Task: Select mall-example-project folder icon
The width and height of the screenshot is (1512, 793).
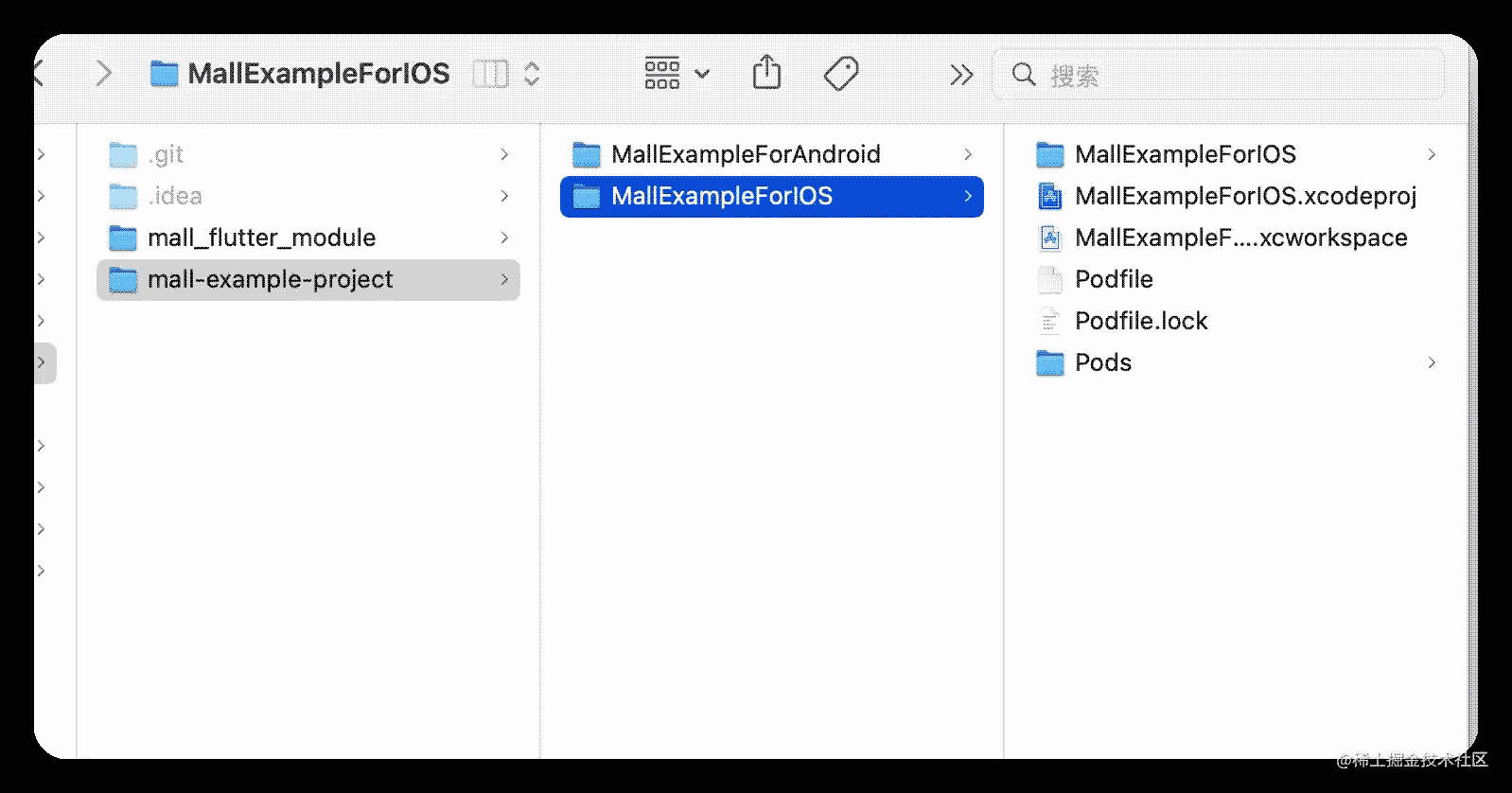Action: tap(123, 279)
